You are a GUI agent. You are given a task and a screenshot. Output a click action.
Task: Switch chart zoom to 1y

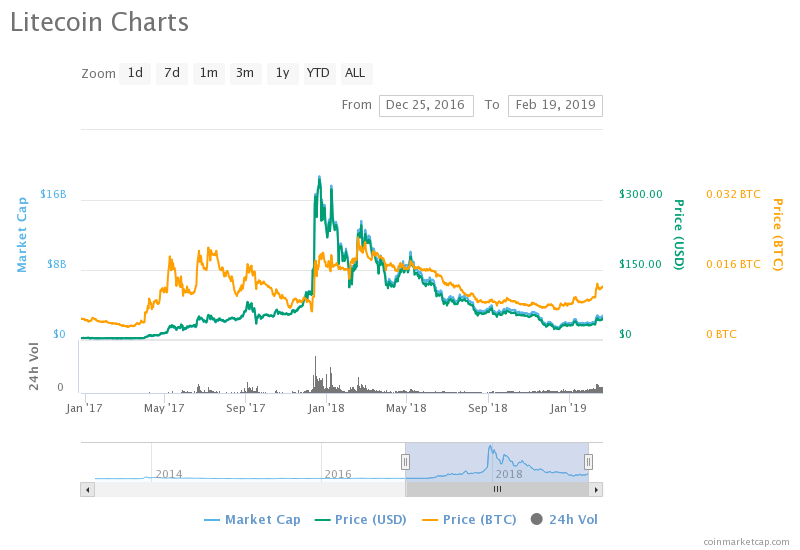coord(283,73)
